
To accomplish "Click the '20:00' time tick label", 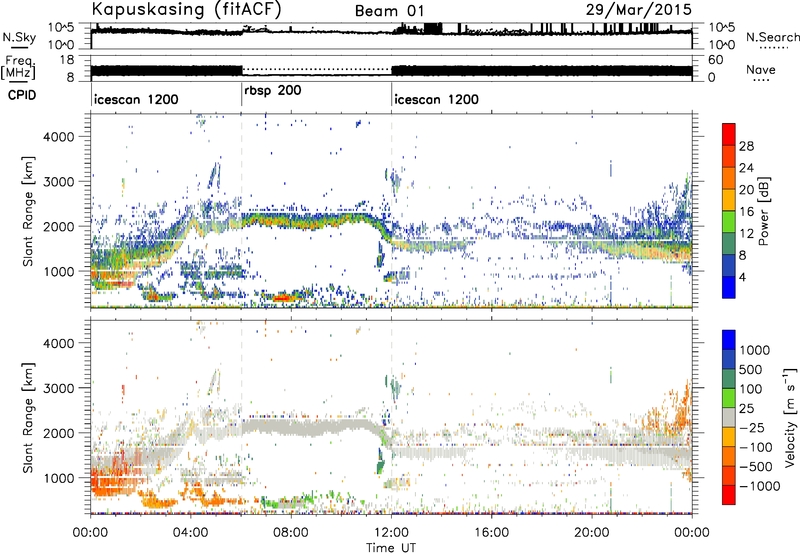I will (x=592, y=533).
